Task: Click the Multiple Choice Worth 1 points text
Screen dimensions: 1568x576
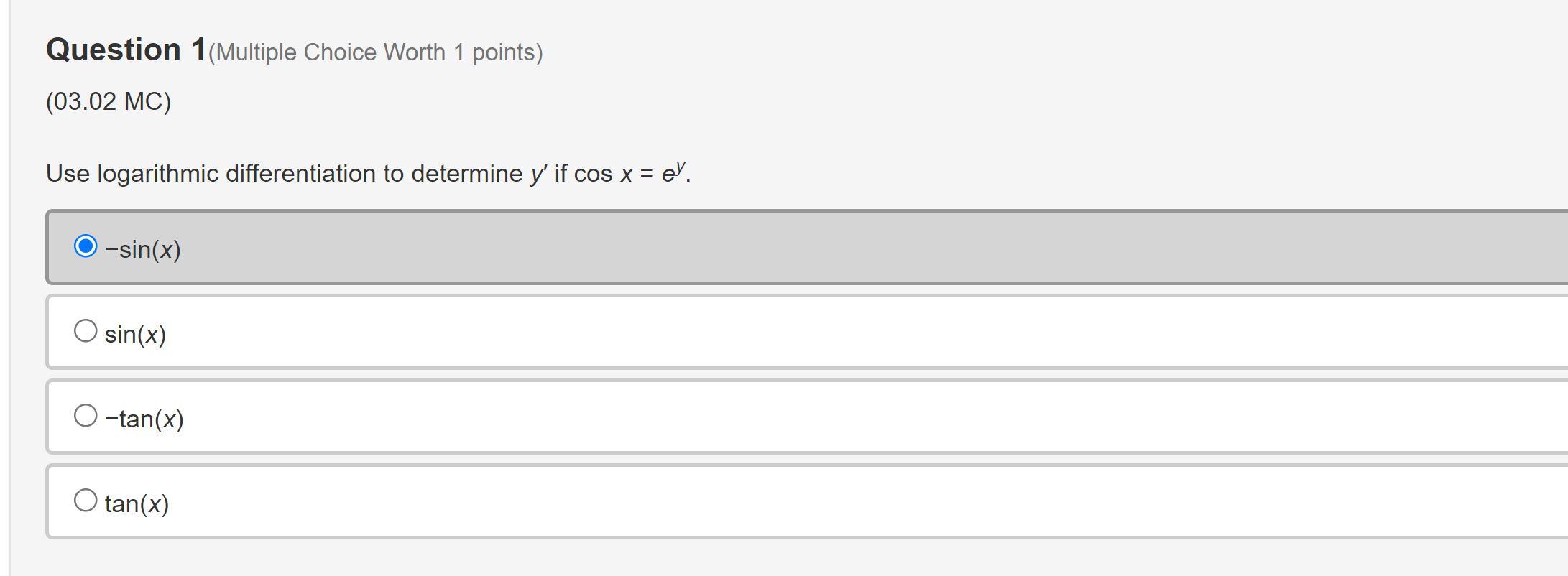Action: tap(374, 52)
